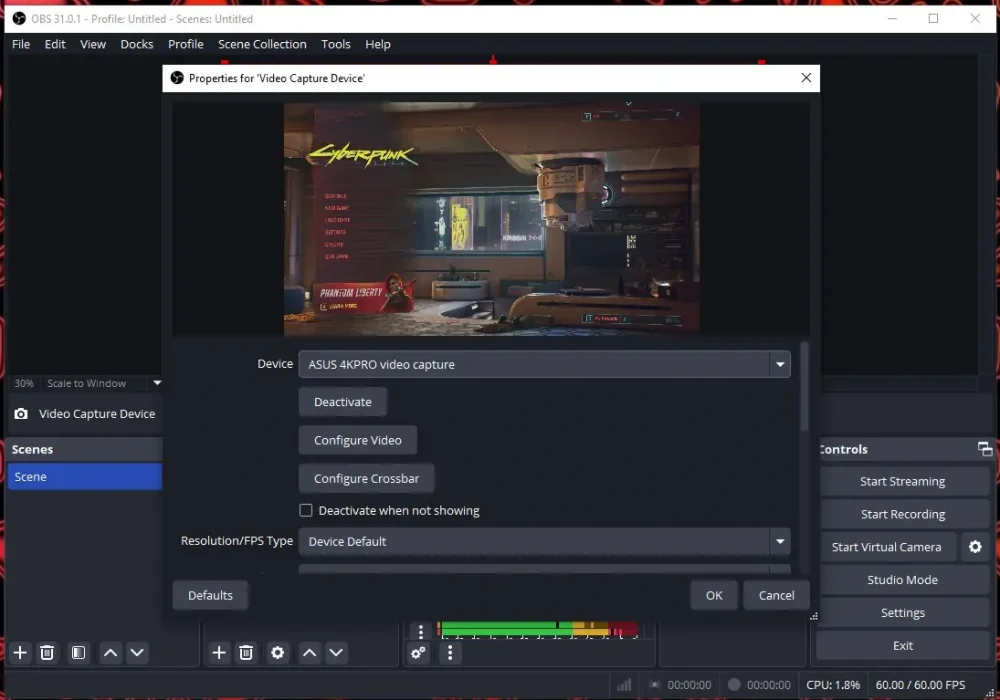Confirm the dialog with OK

point(714,595)
